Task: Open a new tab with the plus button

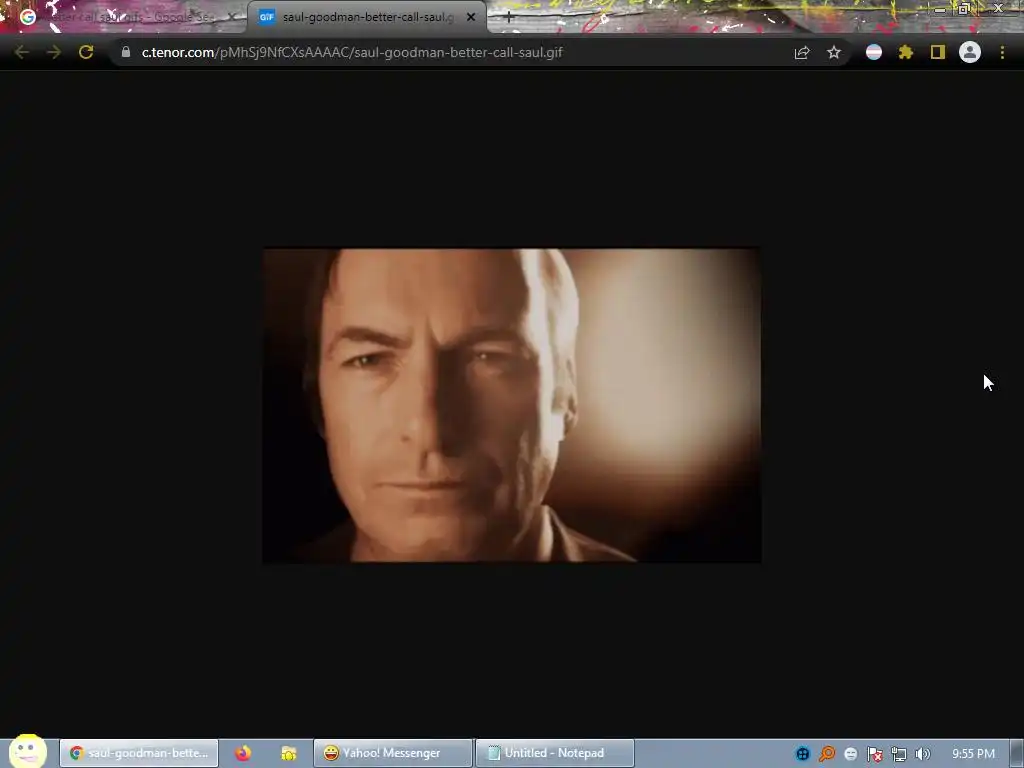Action: tap(509, 18)
